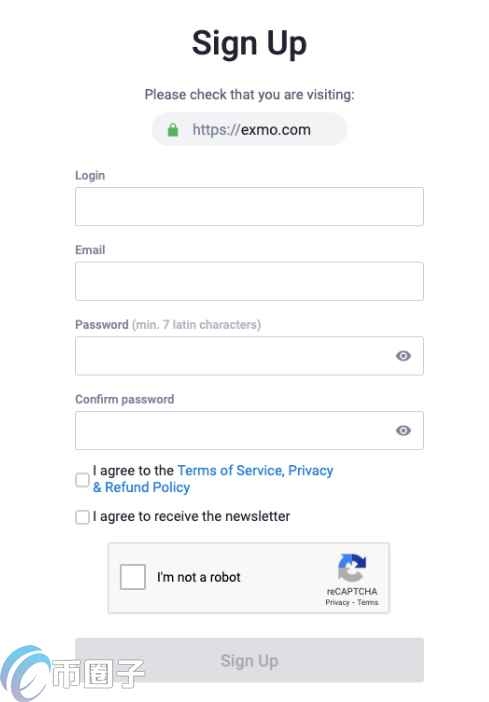
Task: Click the Confirm password input field
Action: [249, 430]
